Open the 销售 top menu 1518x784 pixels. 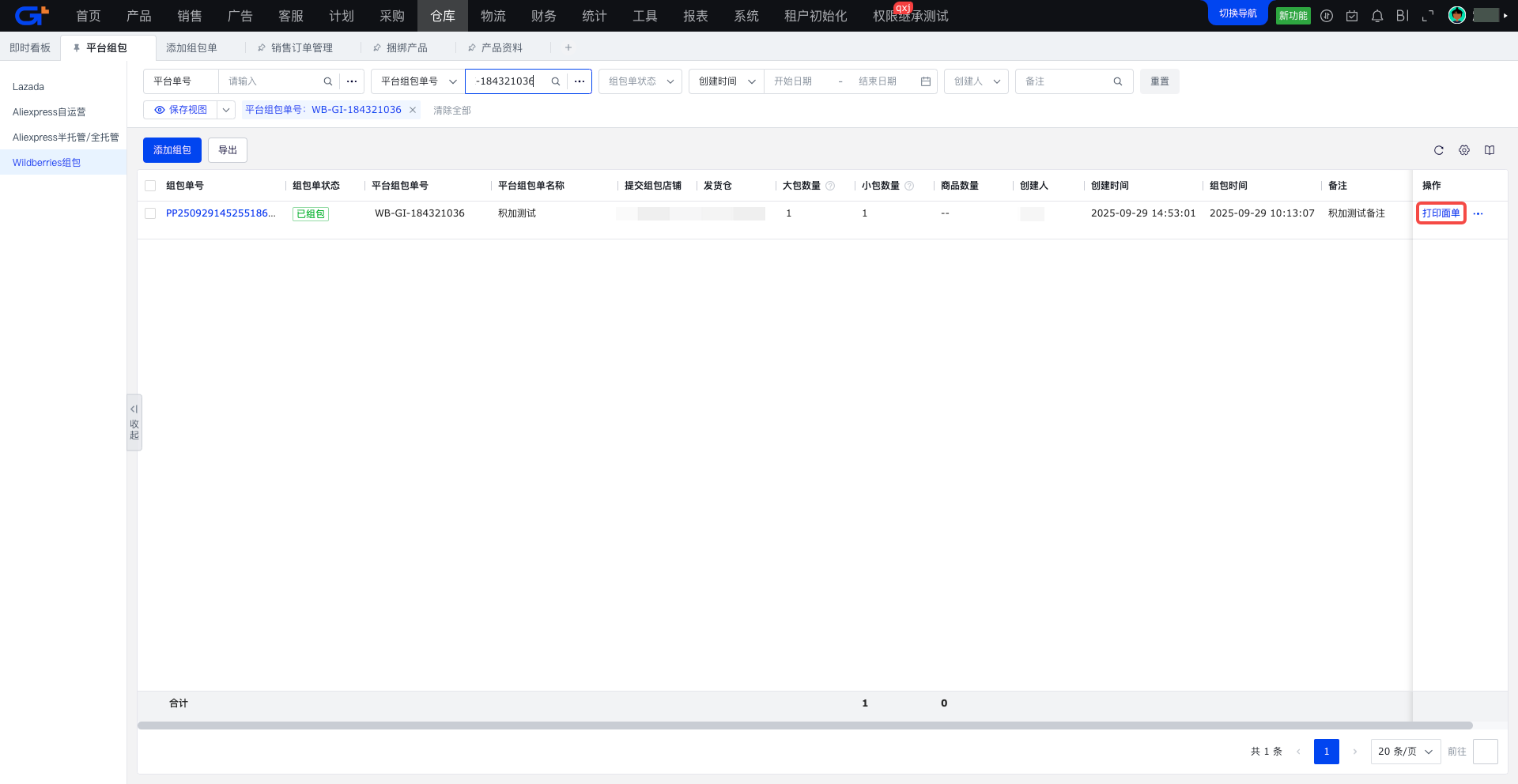point(190,16)
